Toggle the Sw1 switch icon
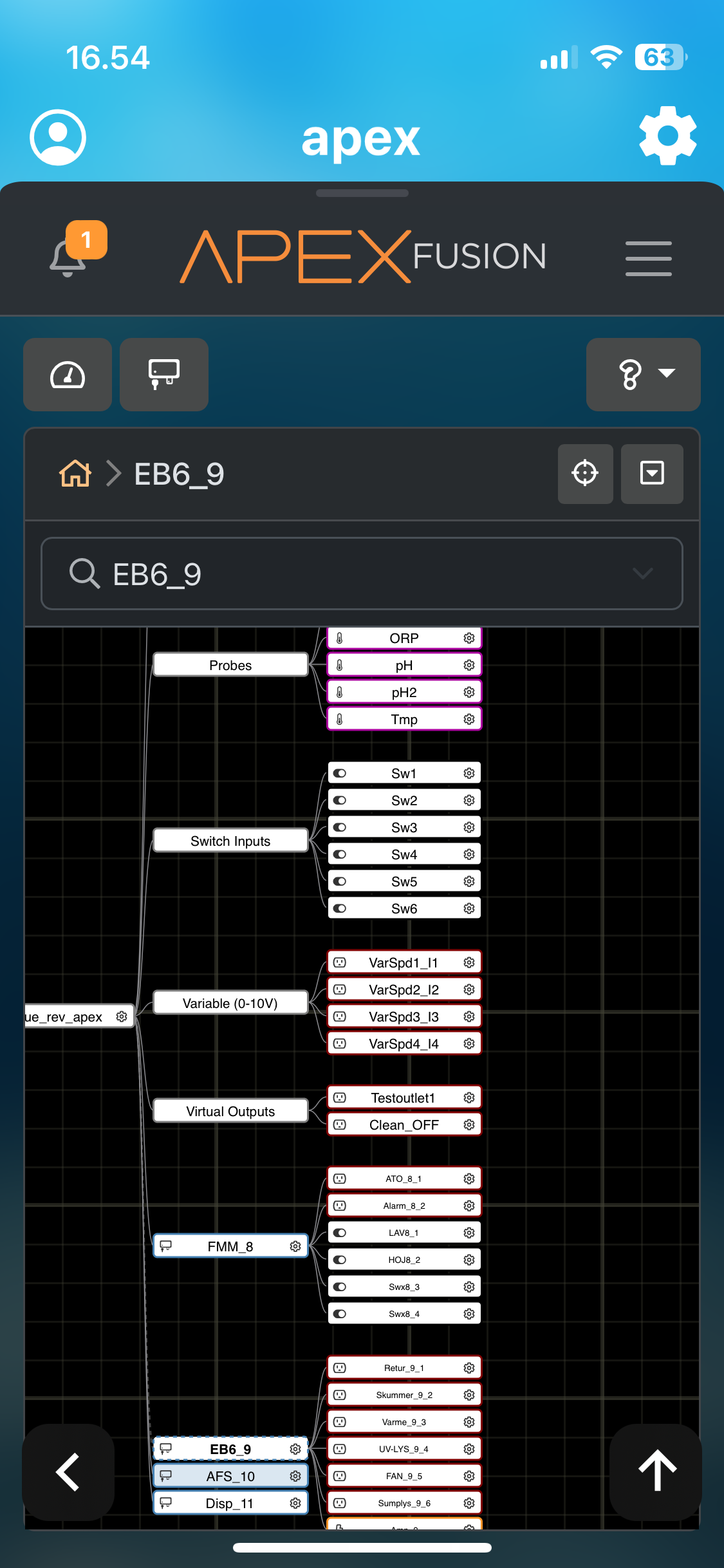This screenshot has width=724, height=1568. point(340,773)
